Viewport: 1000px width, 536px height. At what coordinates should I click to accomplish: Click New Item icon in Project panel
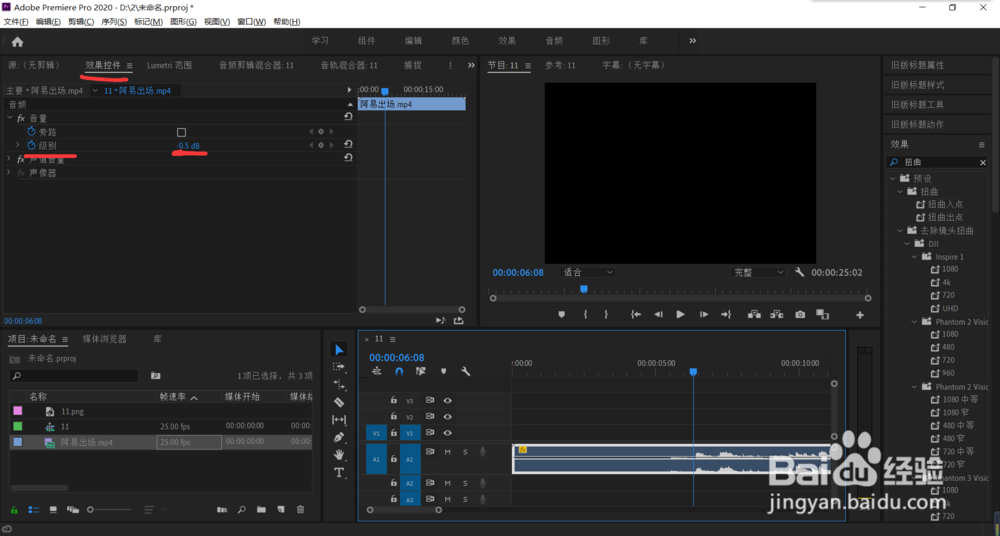coord(281,510)
